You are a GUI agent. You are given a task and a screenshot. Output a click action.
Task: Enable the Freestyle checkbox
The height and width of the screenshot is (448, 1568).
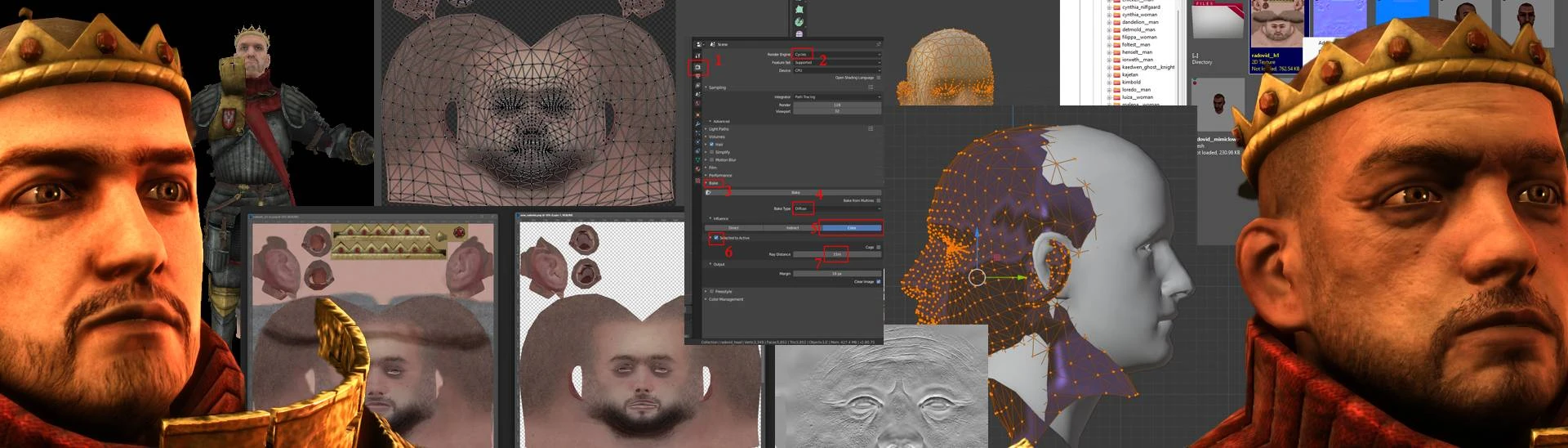(x=711, y=291)
